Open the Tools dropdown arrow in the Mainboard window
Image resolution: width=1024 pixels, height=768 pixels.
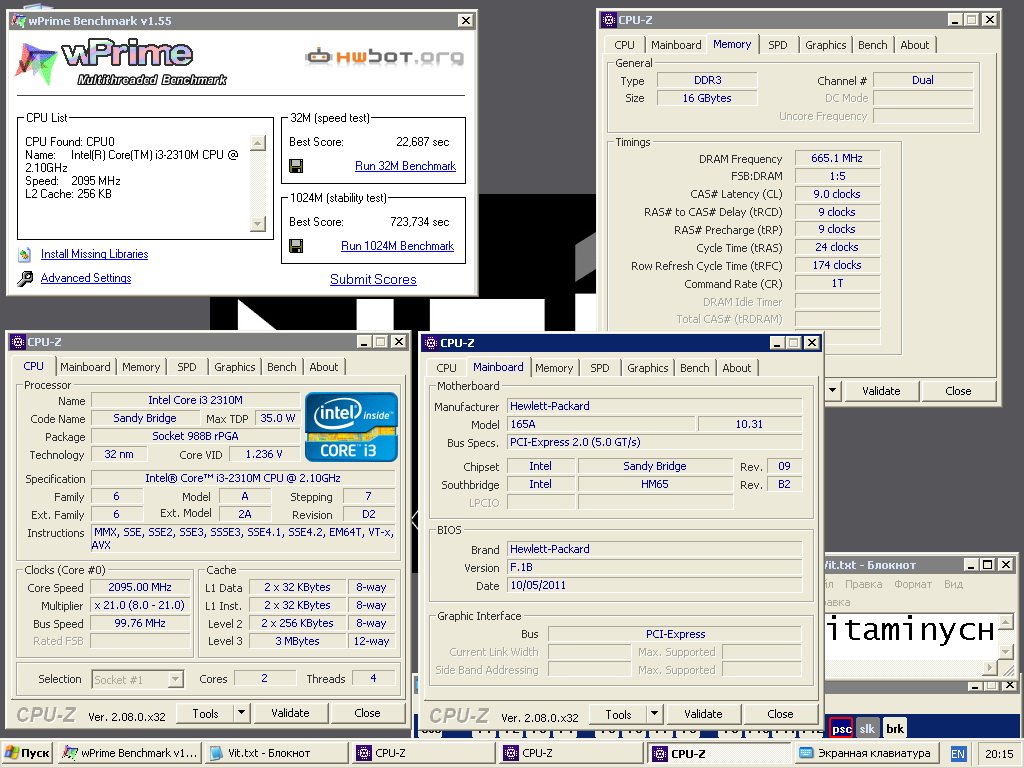(x=654, y=713)
